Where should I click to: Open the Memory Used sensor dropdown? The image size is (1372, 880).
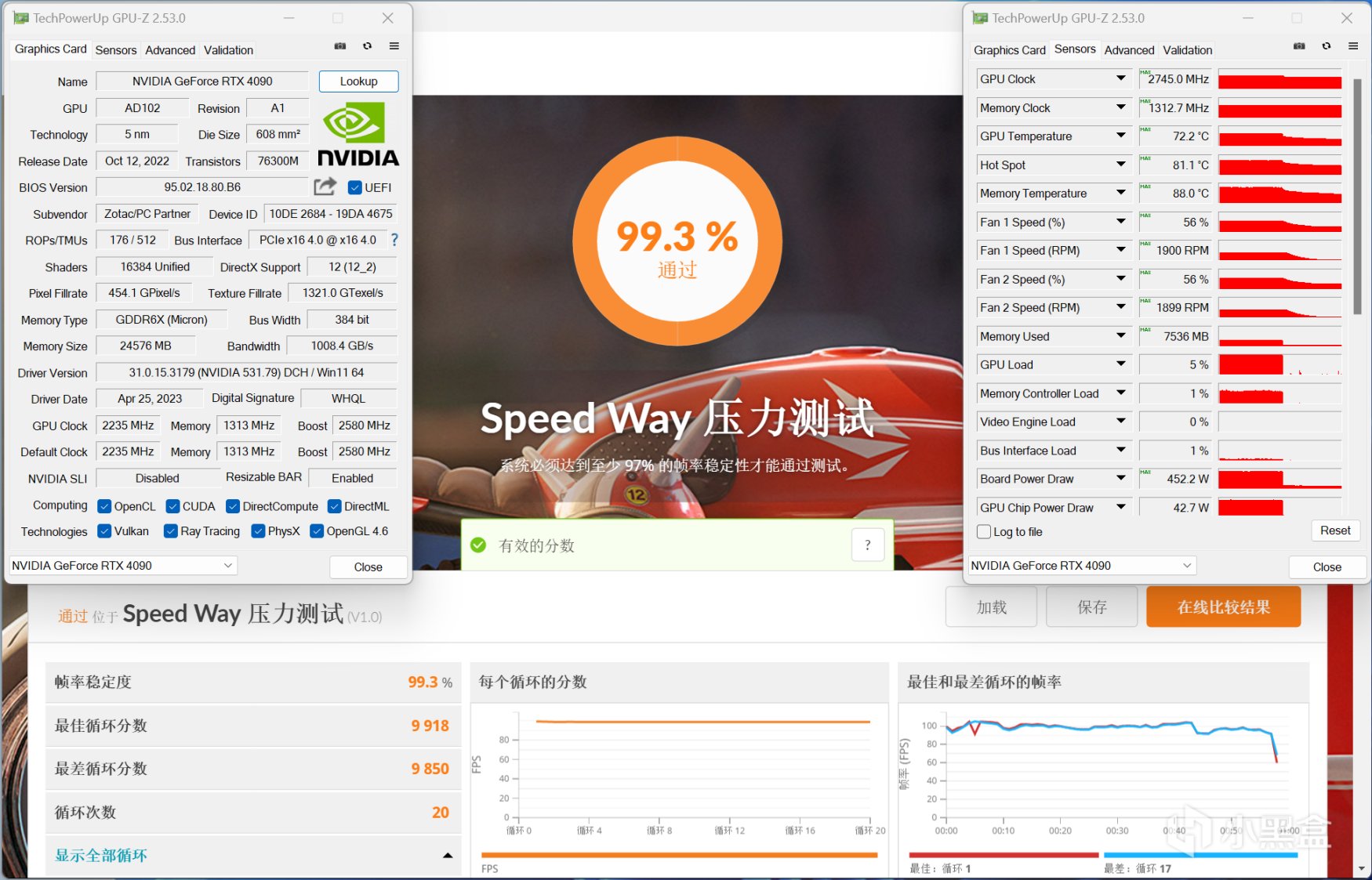pyautogui.click(x=1121, y=335)
